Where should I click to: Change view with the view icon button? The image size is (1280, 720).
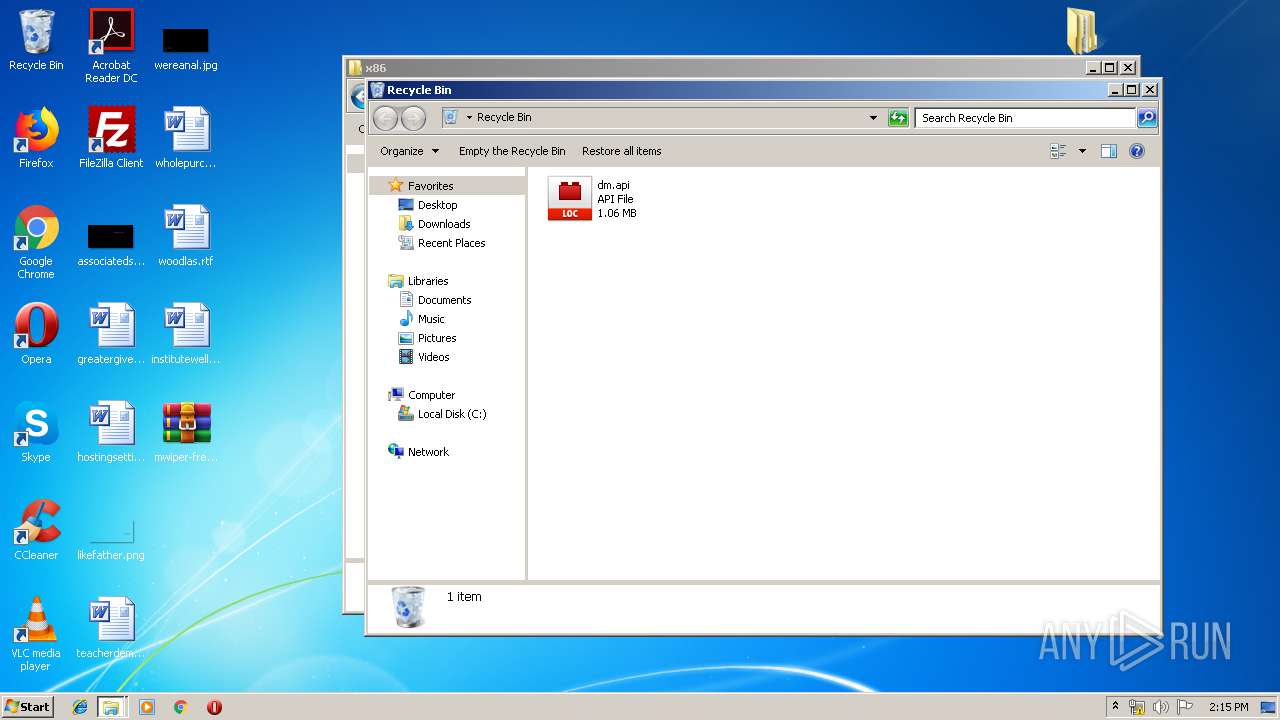[1059, 151]
